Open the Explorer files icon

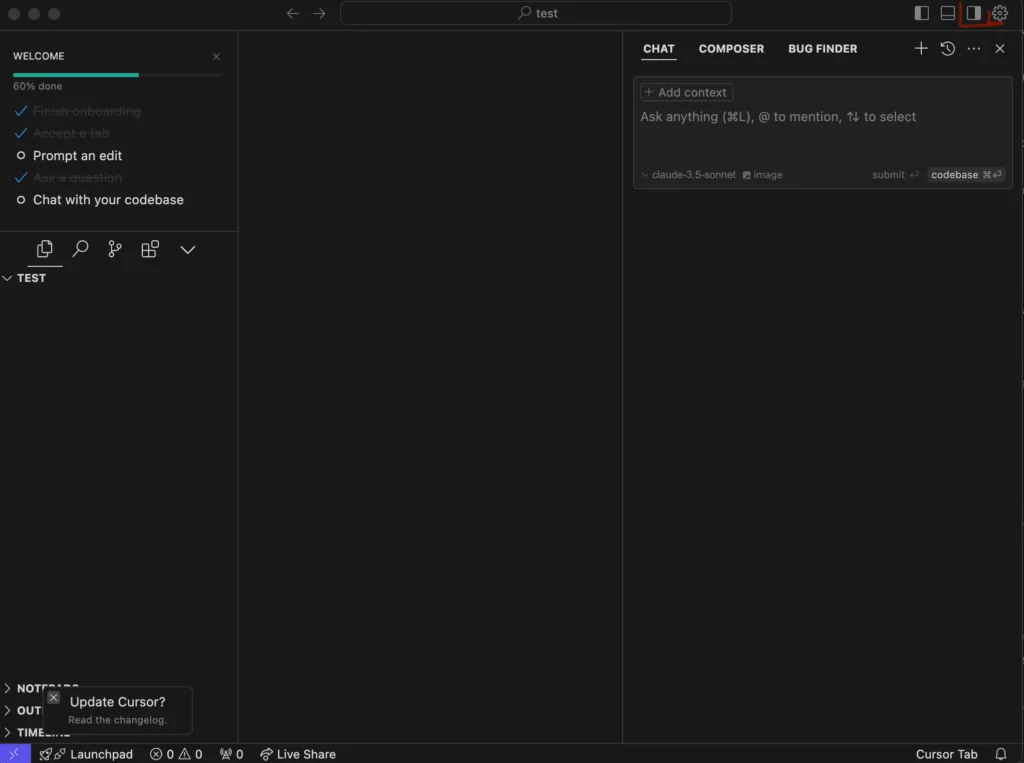[x=45, y=249]
